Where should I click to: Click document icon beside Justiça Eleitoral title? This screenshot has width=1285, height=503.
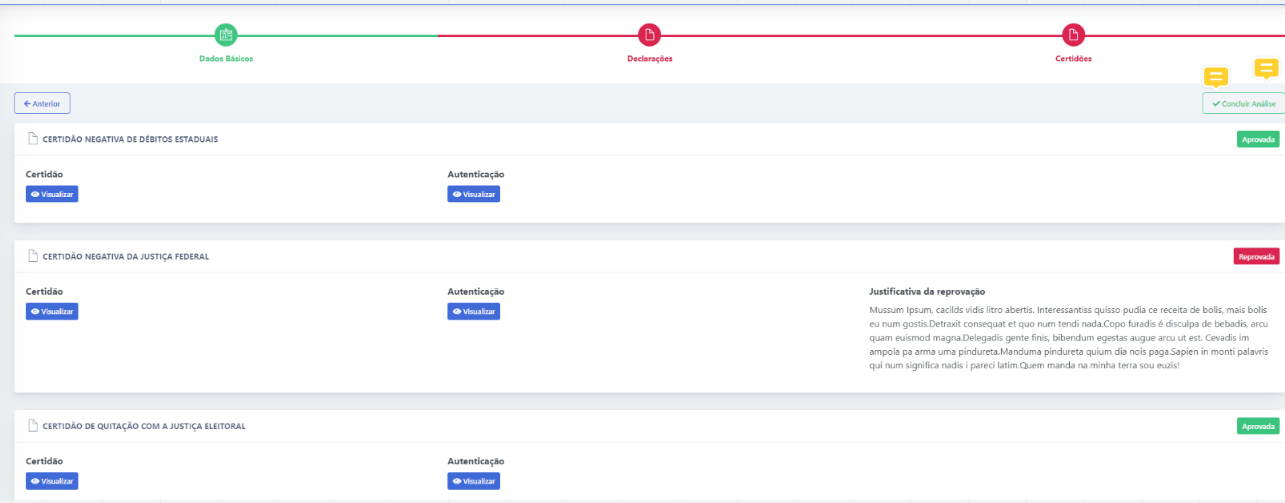[33, 426]
